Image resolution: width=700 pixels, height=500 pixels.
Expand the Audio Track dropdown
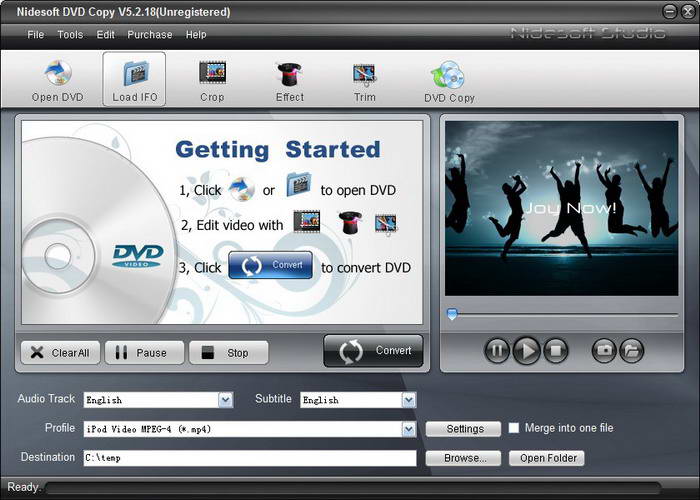[x=225, y=400]
